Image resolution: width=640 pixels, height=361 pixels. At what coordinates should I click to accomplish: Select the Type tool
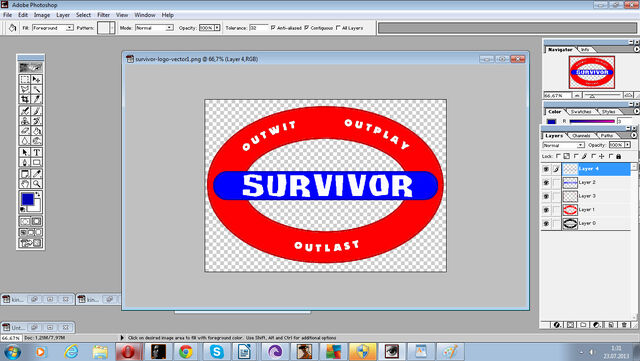(36, 152)
